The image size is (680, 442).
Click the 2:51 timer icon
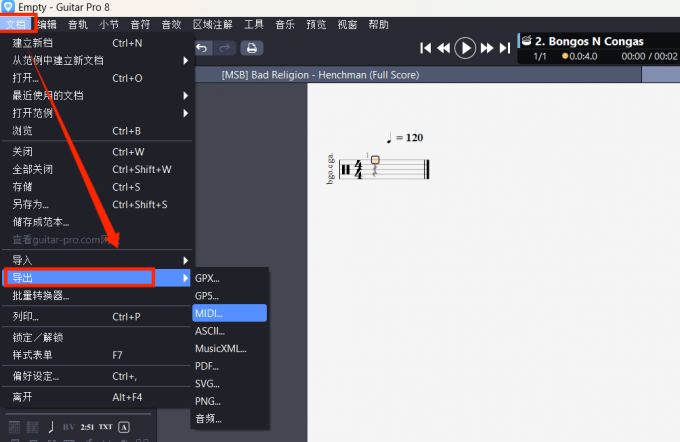87,428
